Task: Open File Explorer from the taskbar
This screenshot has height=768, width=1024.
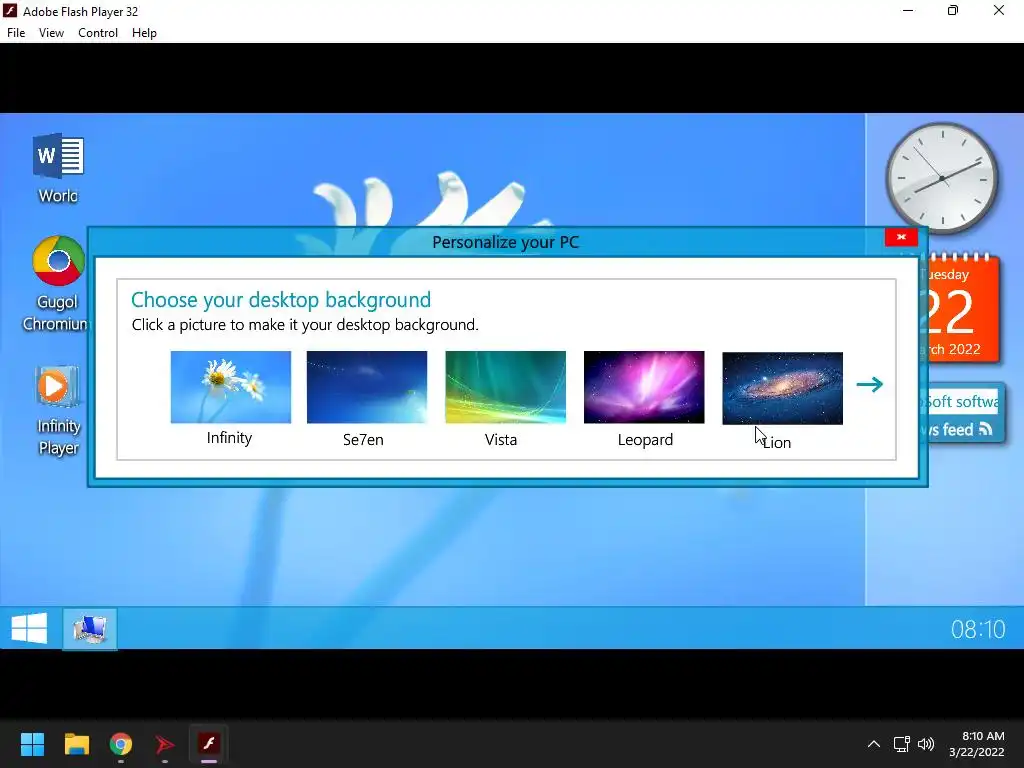Action: 76,743
